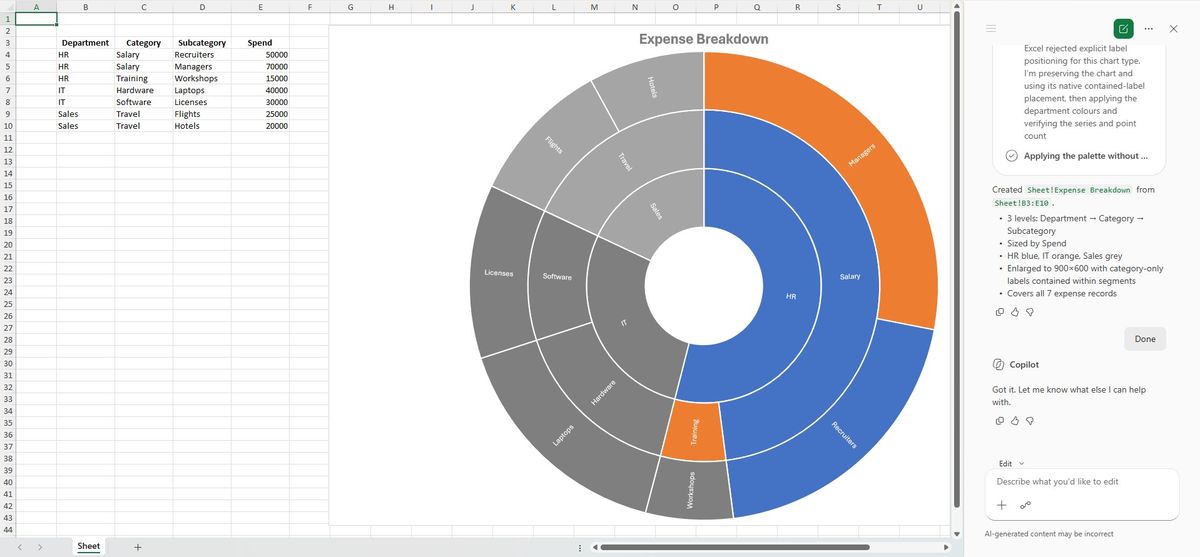
Task: Open the Edit mode dropdown
Action: [x=1011, y=463]
